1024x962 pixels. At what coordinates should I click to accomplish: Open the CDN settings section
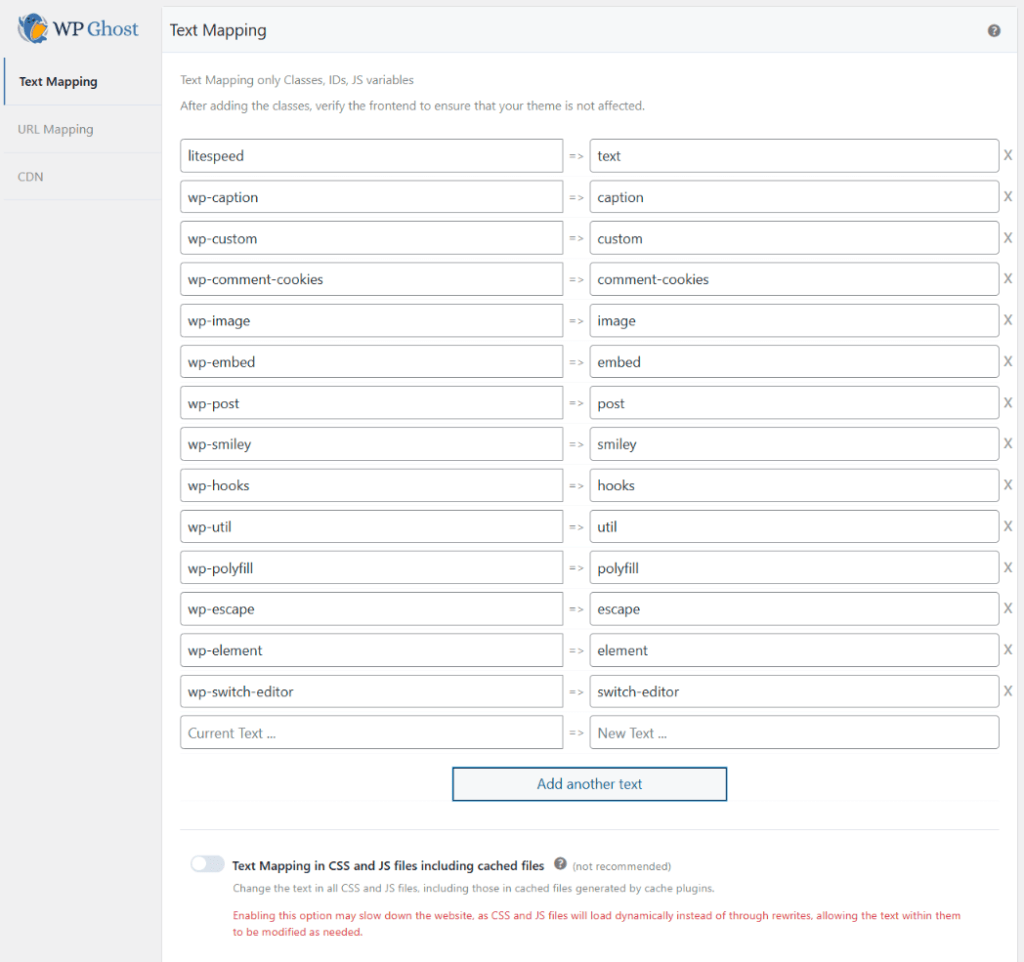click(30, 176)
